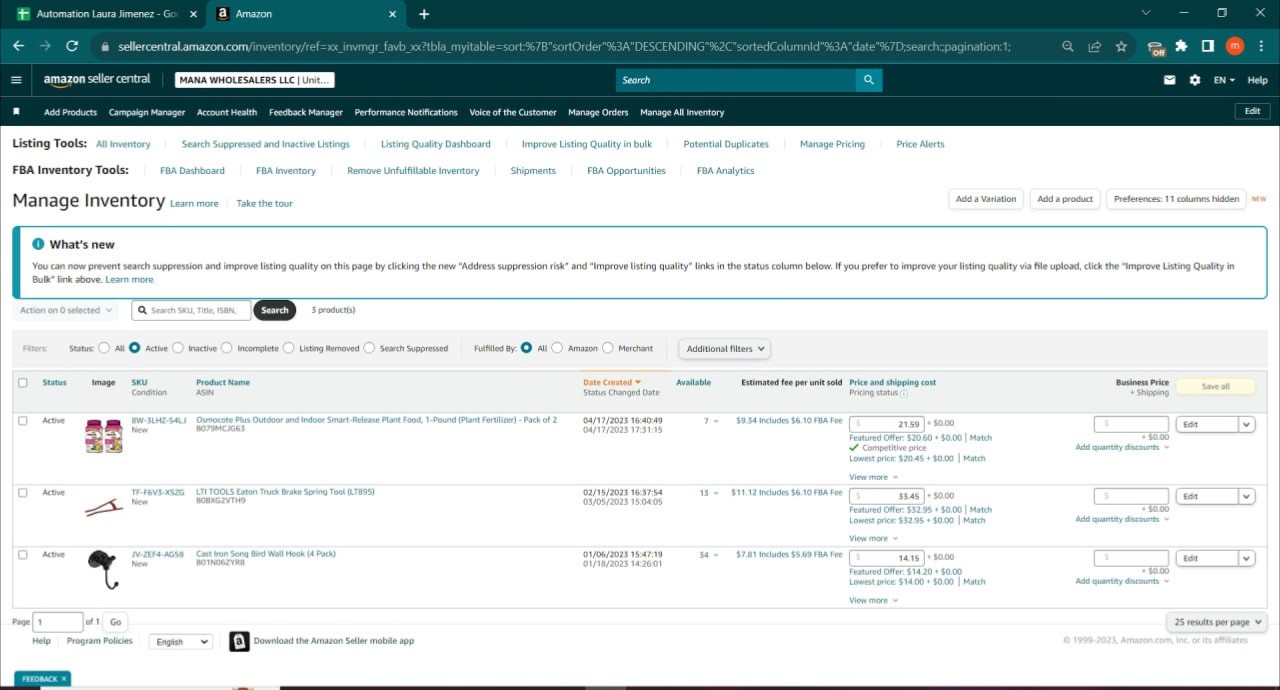The image size is (1280, 690).
Task: Close the Amazon browser tab
Action: [x=393, y=14]
